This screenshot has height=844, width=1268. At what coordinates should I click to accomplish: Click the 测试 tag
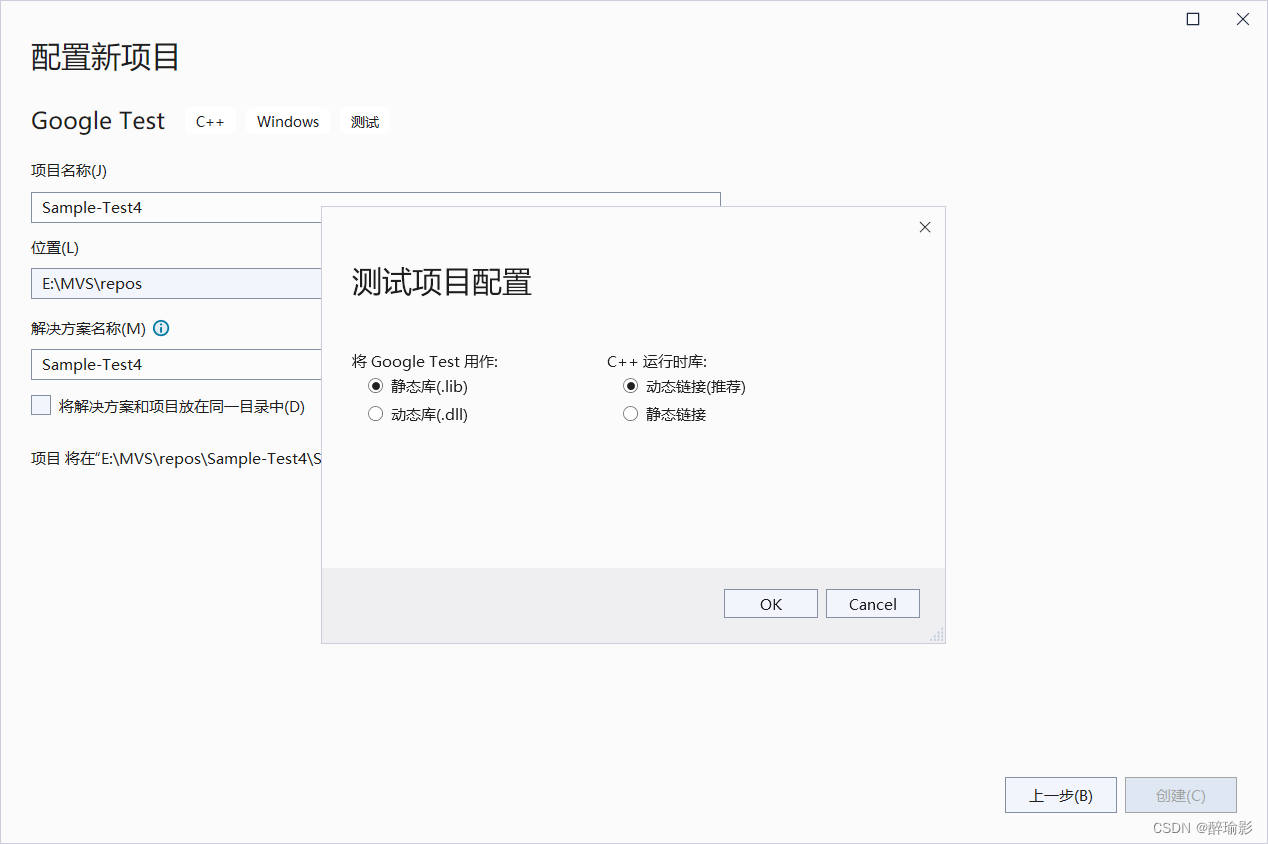tap(365, 121)
